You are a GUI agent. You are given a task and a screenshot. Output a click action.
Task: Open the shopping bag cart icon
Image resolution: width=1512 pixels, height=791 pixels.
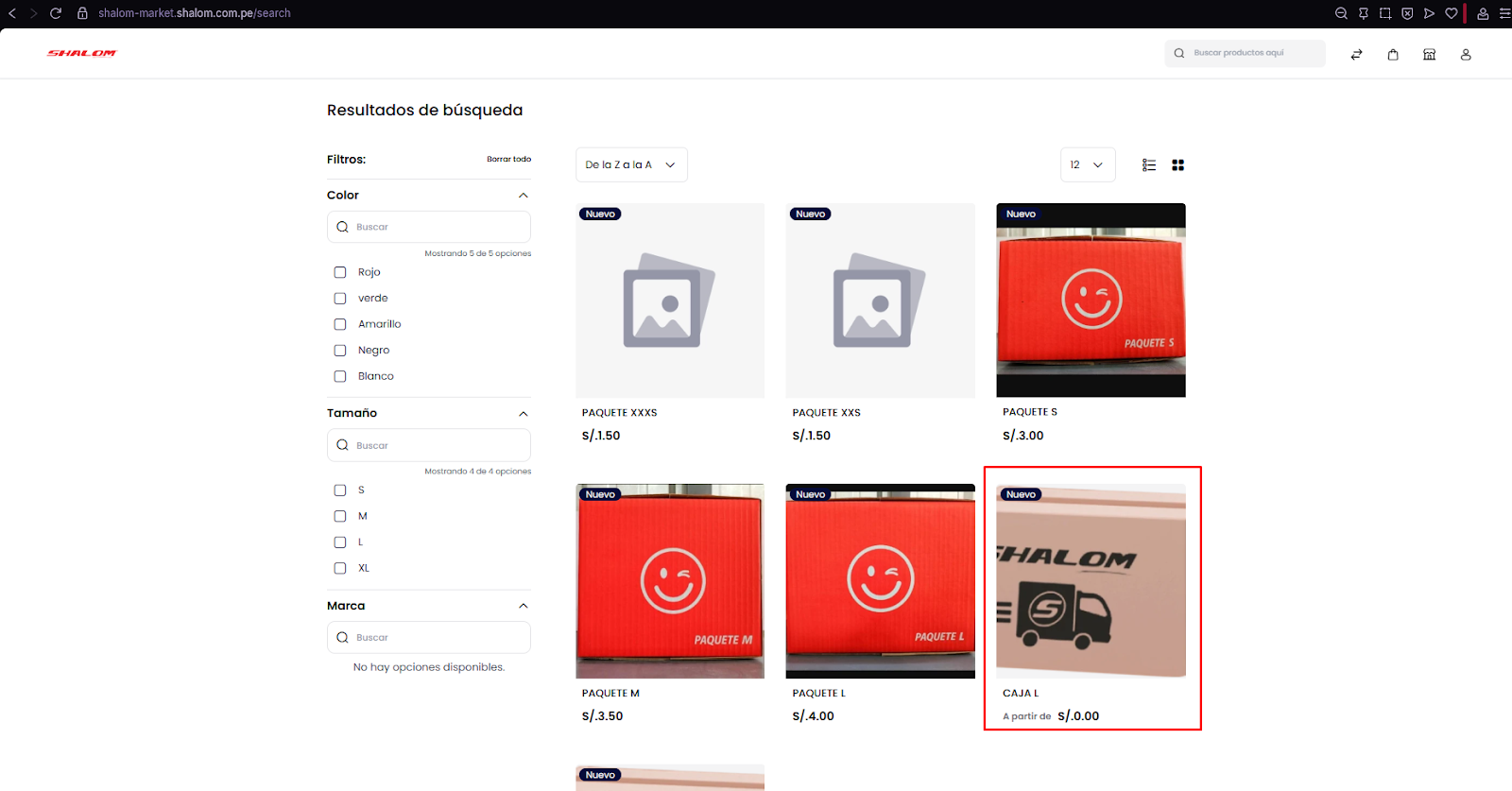(x=1393, y=55)
